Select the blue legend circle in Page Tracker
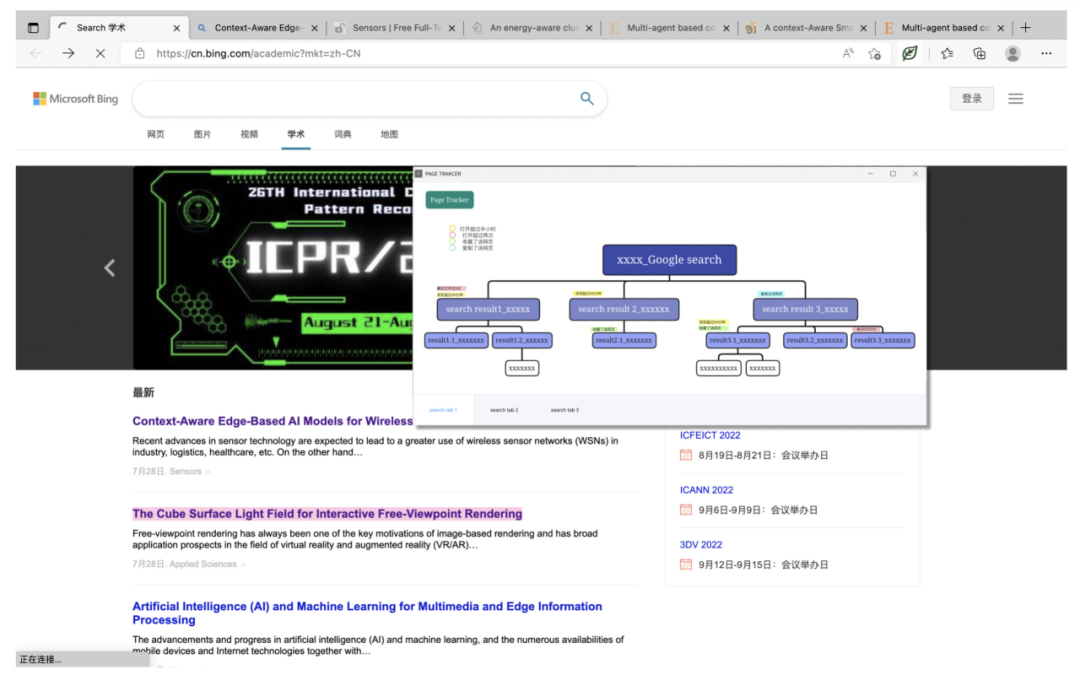 tap(452, 247)
